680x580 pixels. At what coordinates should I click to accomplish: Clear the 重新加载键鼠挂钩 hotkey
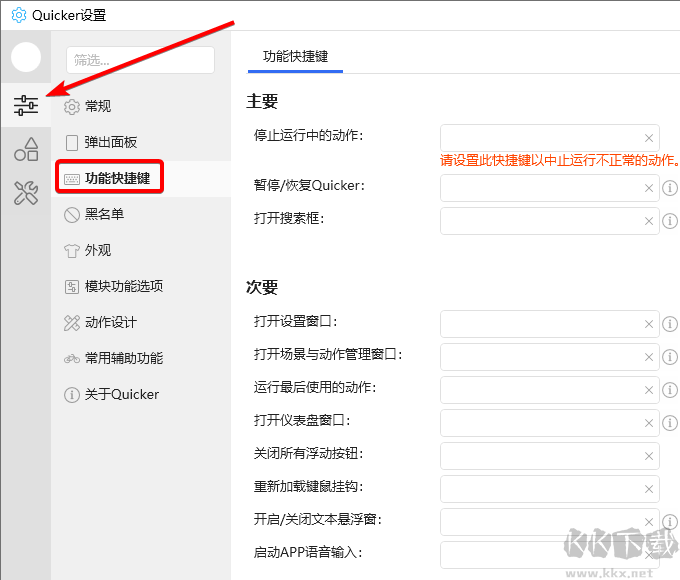click(649, 489)
